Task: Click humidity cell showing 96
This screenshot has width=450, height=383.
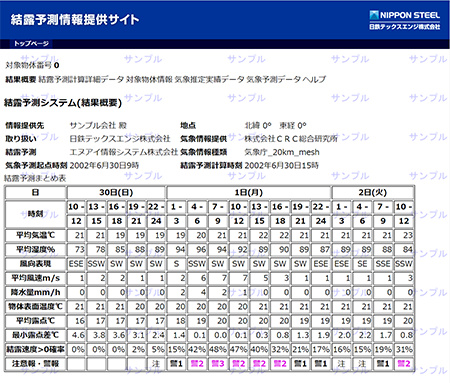Action: (x=197, y=250)
